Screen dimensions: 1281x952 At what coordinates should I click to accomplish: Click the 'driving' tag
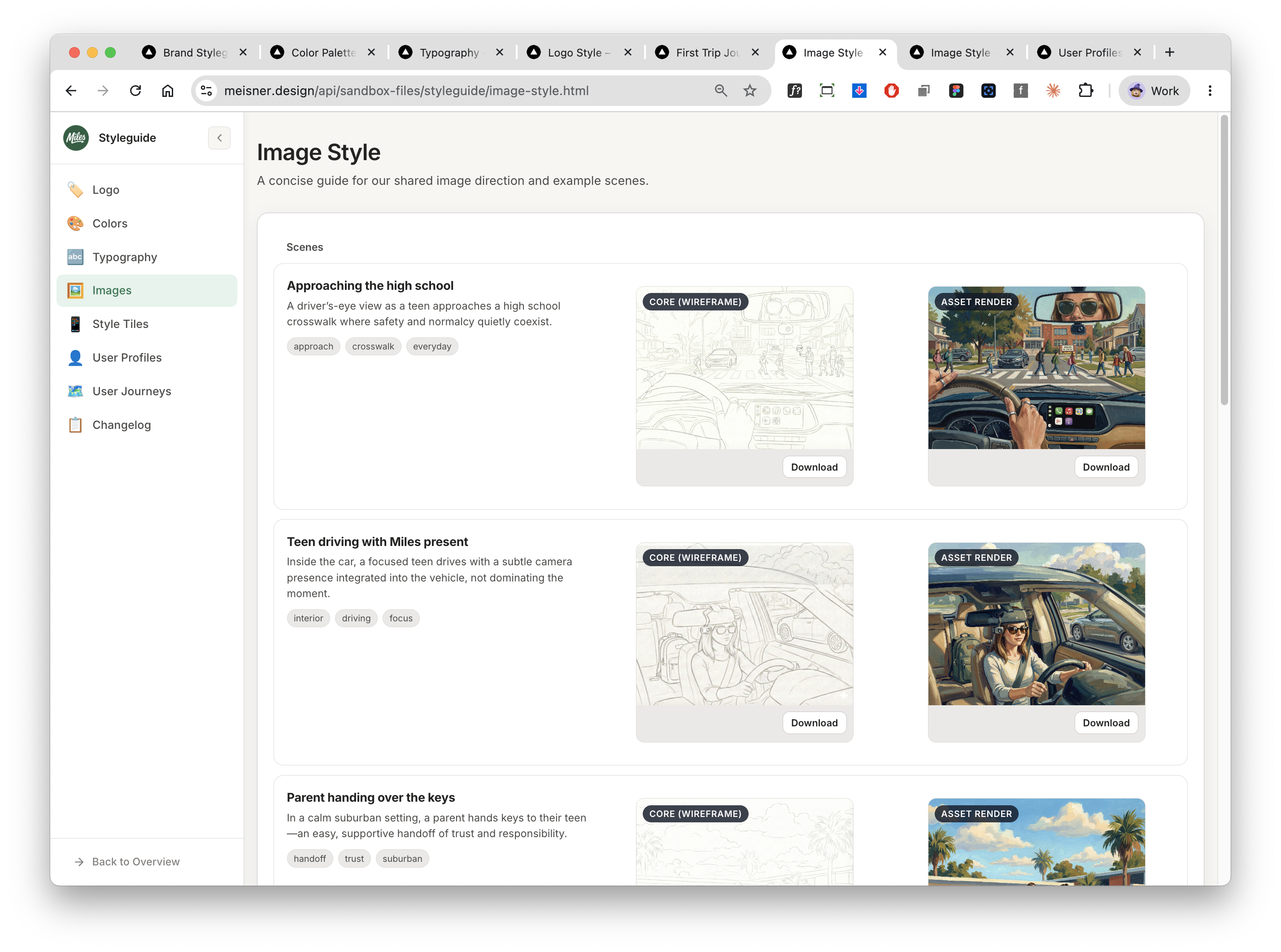pyautogui.click(x=356, y=618)
